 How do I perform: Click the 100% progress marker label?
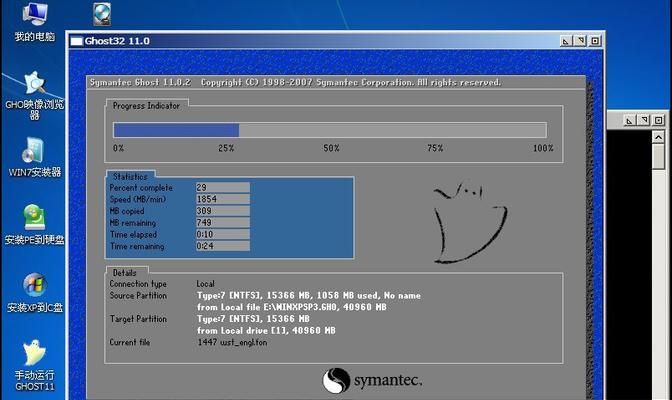point(543,148)
